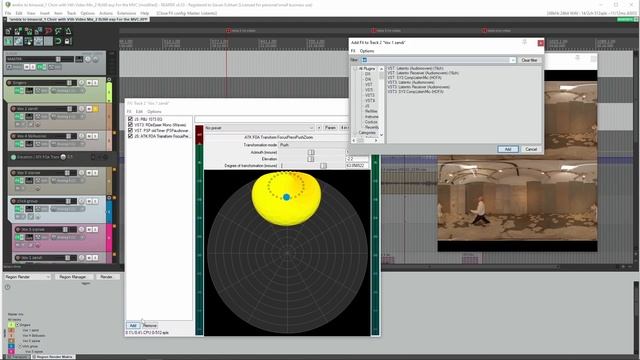The height and width of the screenshot is (360, 640).
Task: Collapse Singers in the region matrix list
Action: click(x=18, y=325)
